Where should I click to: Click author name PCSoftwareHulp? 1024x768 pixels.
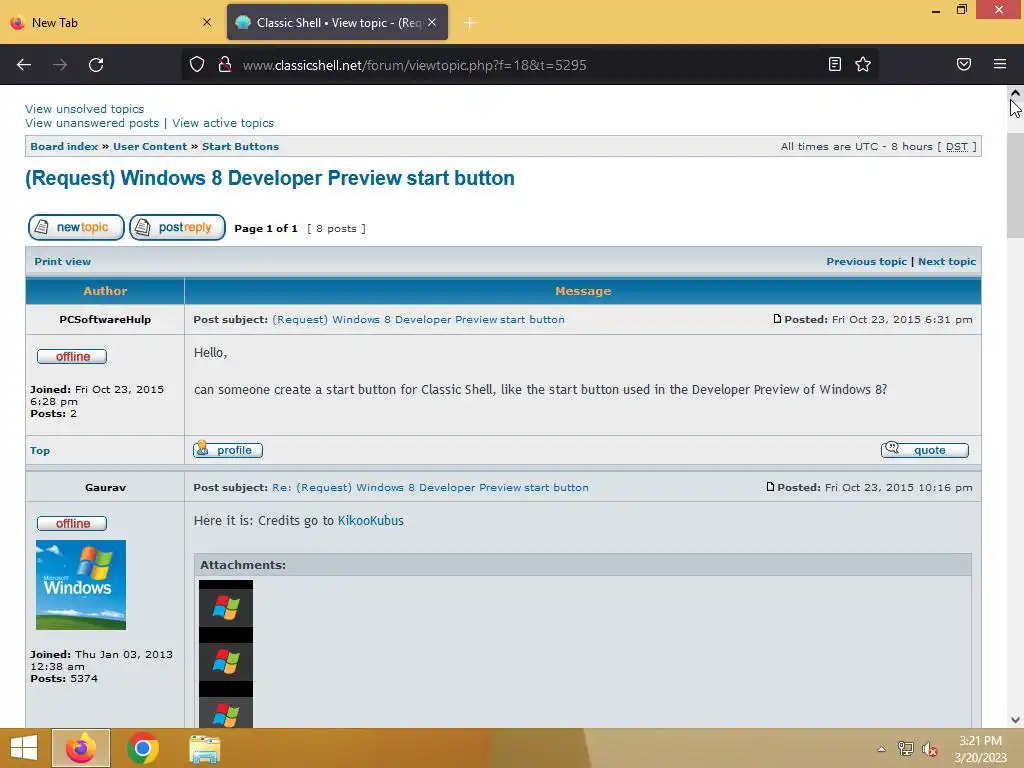(105, 319)
